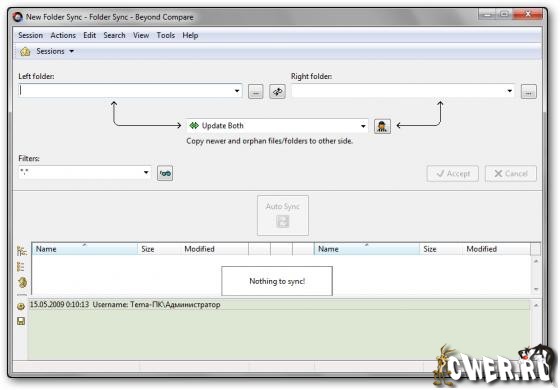
Task: Browse for right folder button
Action: coord(529,92)
